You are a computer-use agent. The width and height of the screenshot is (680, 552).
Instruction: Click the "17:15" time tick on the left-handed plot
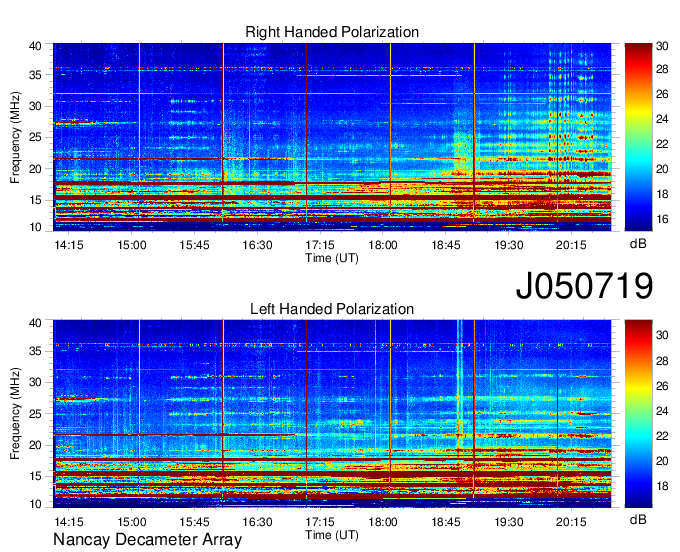coord(320,521)
